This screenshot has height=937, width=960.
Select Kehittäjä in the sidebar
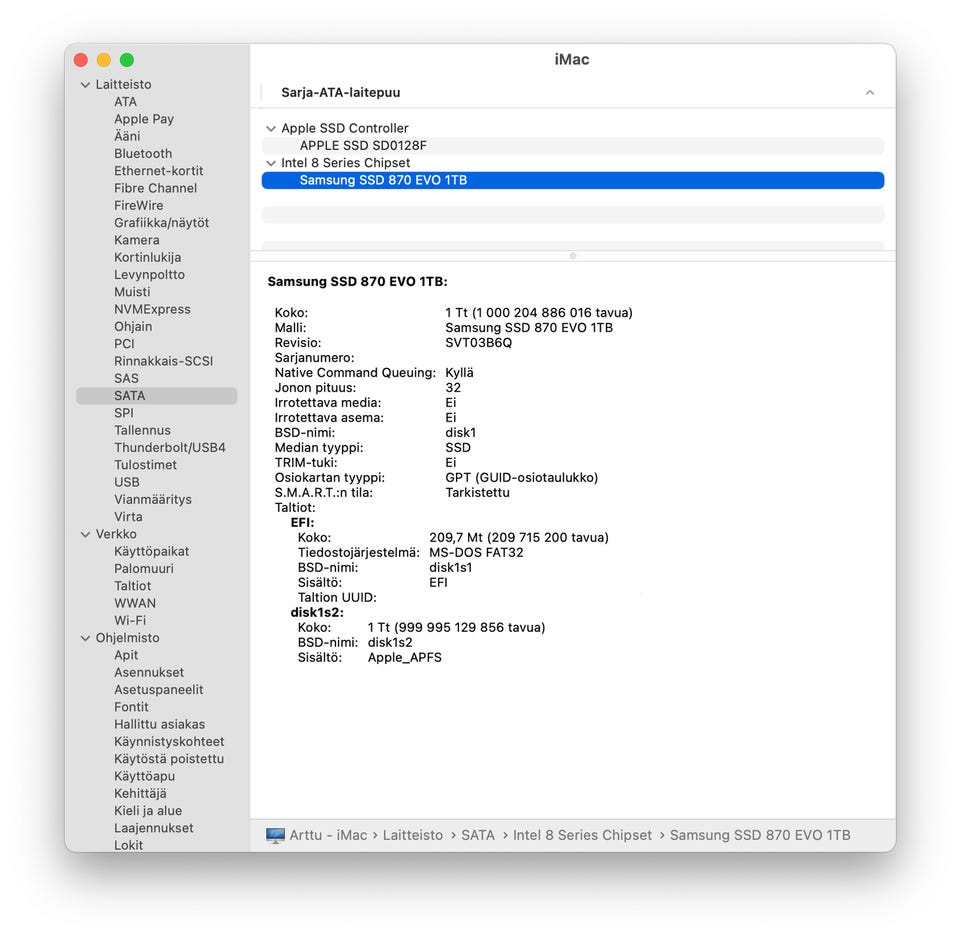[140, 794]
